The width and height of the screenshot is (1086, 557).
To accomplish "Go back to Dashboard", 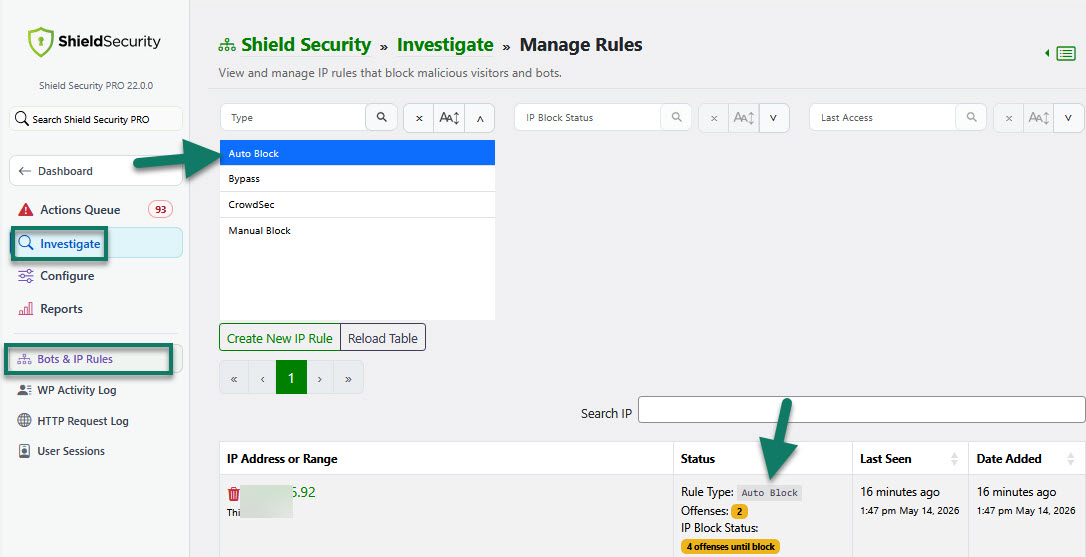I will [96, 171].
